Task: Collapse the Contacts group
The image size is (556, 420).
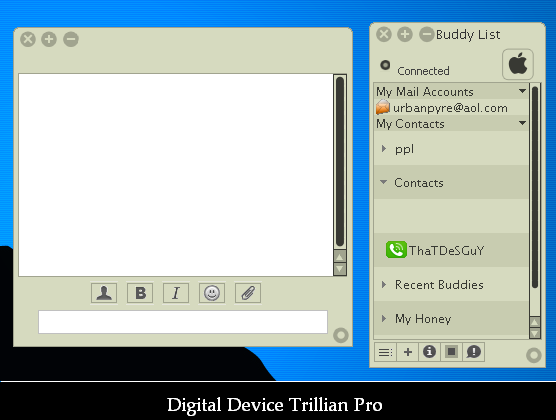Action: point(383,182)
